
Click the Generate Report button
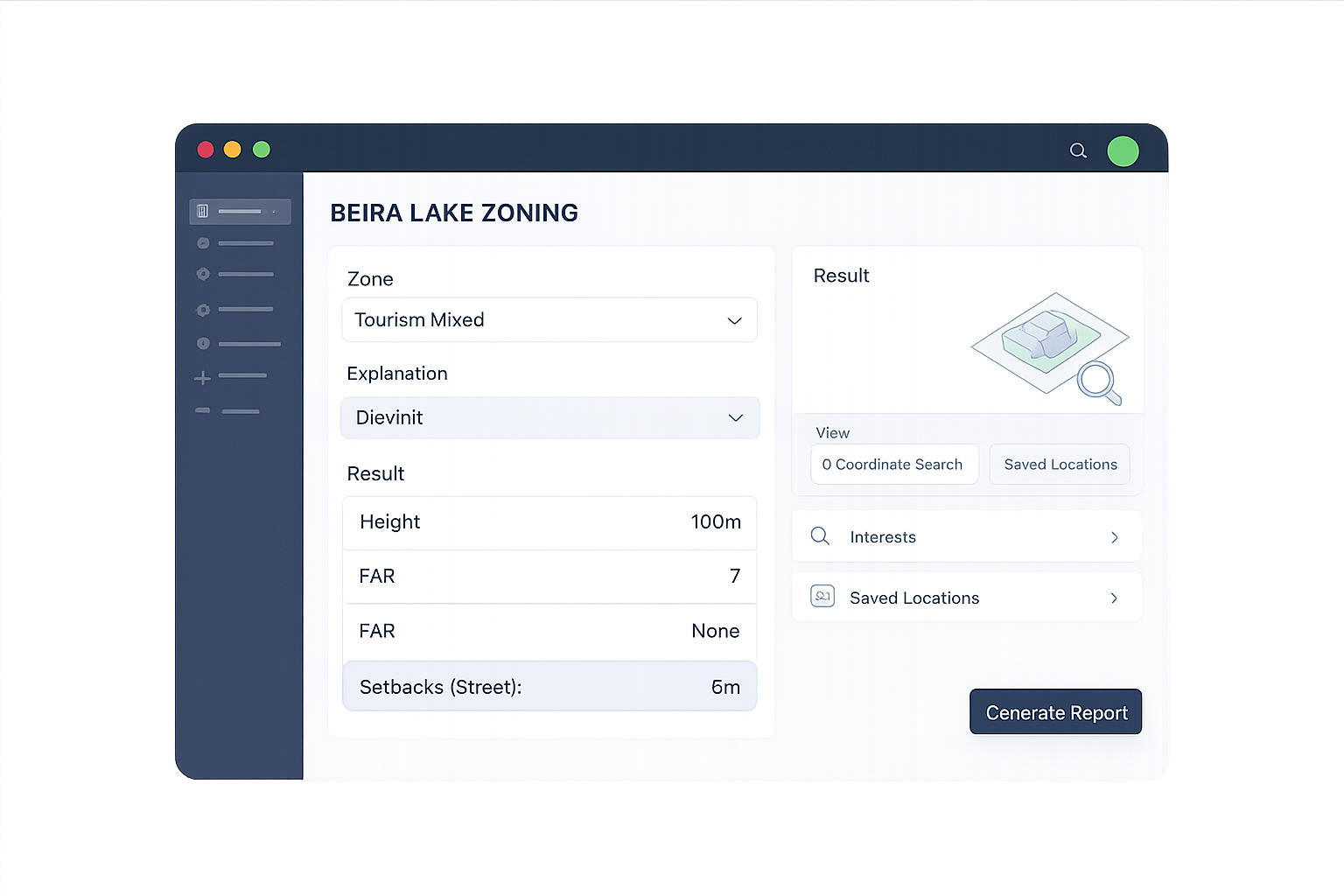1055,712
